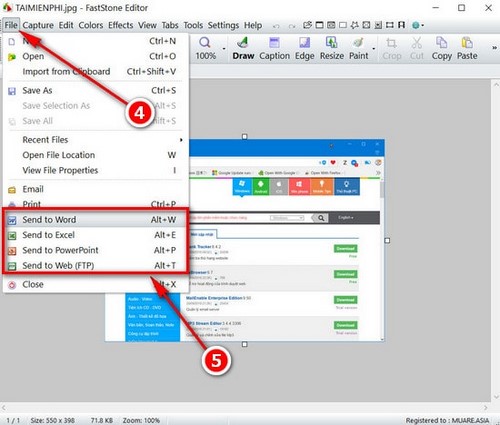This screenshot has height=425, width=500.
Task: Open the dropdown arrow next to Paint
Action: (x=374, y=49)
